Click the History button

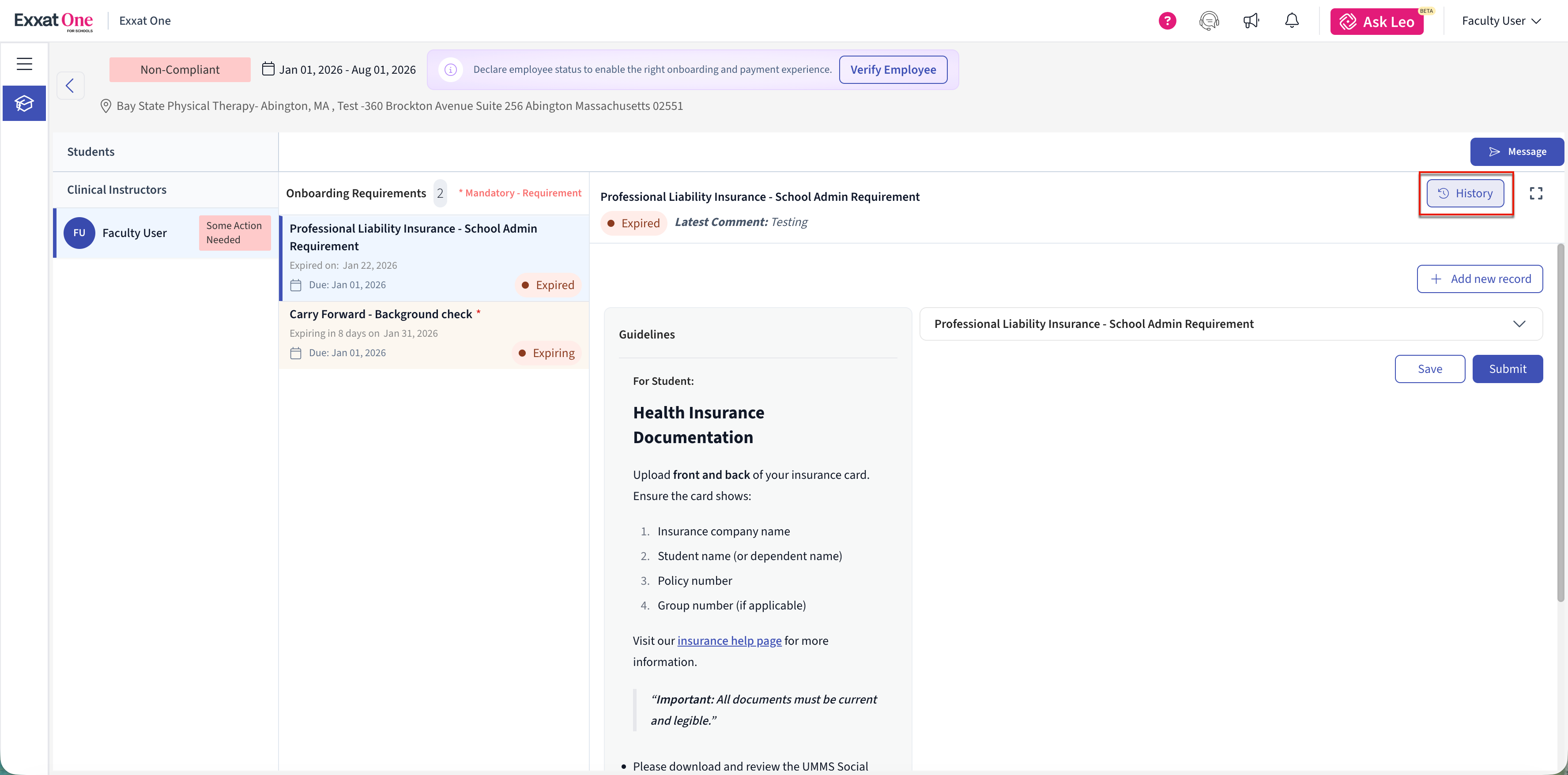click(x=1465, y=194)
